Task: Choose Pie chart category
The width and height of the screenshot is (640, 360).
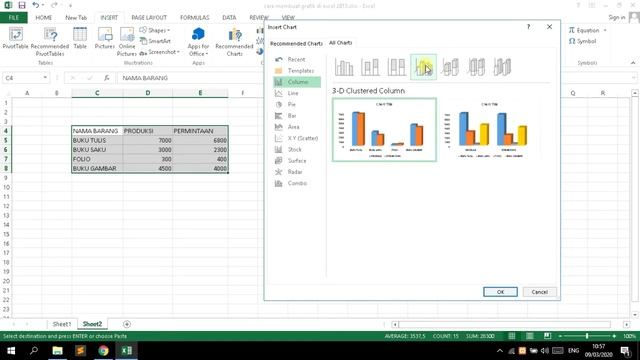Action: tap(296, 104)
